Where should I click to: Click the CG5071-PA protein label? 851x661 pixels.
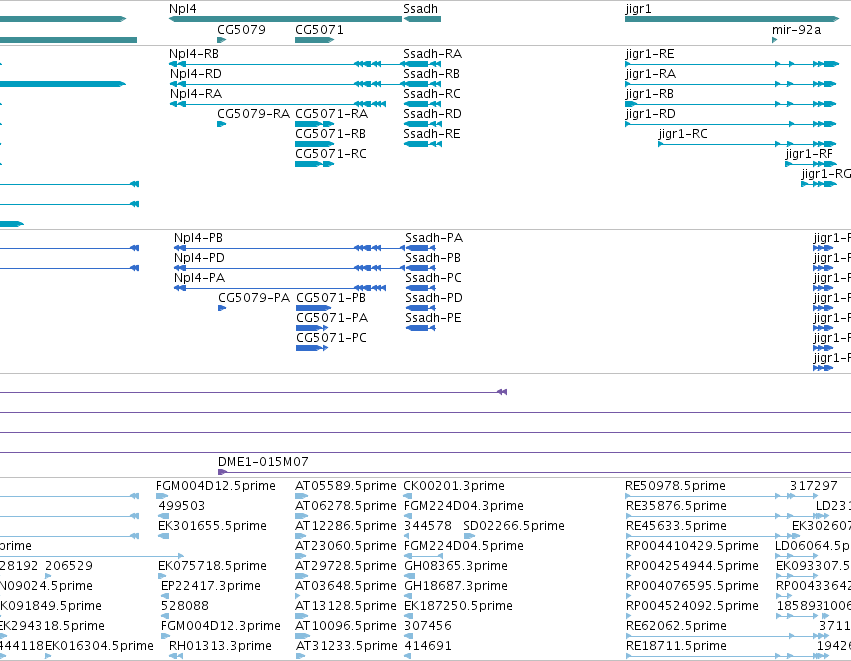point(332,318)
